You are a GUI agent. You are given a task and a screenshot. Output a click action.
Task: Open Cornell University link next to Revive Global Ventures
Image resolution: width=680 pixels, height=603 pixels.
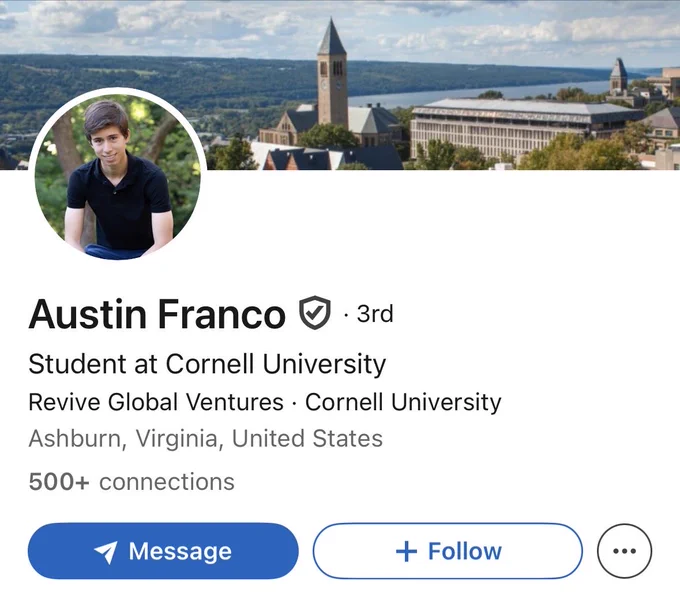point(403,402)
